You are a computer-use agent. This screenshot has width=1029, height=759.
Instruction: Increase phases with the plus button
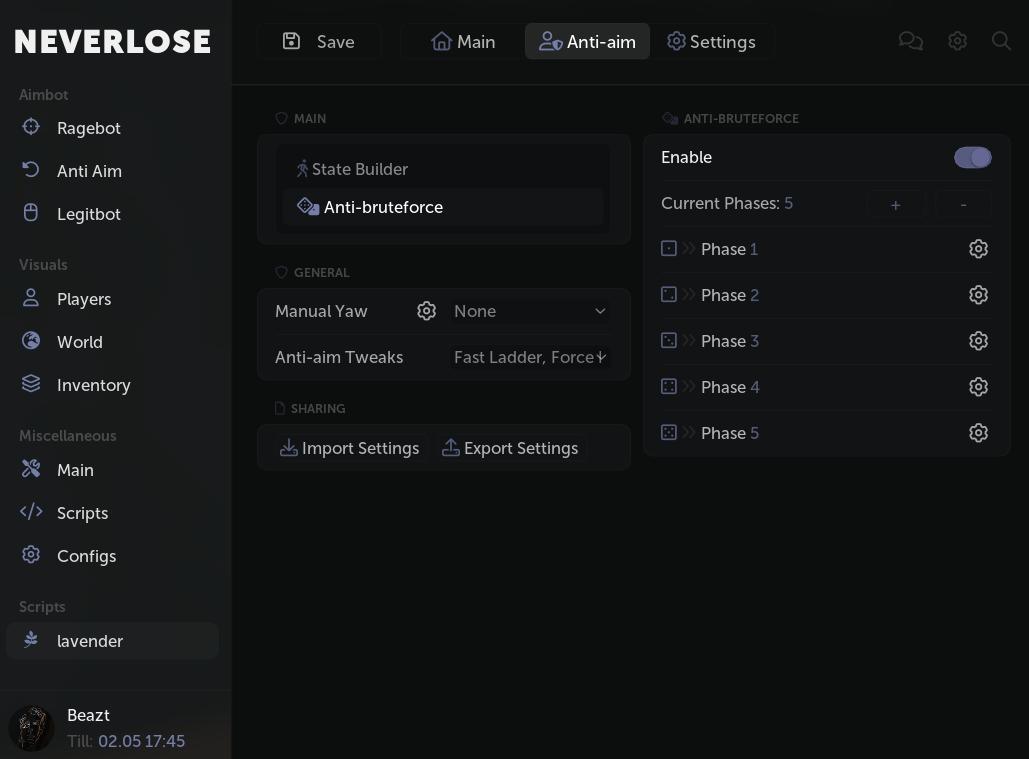pyautogui.click(x=895, y=204)
